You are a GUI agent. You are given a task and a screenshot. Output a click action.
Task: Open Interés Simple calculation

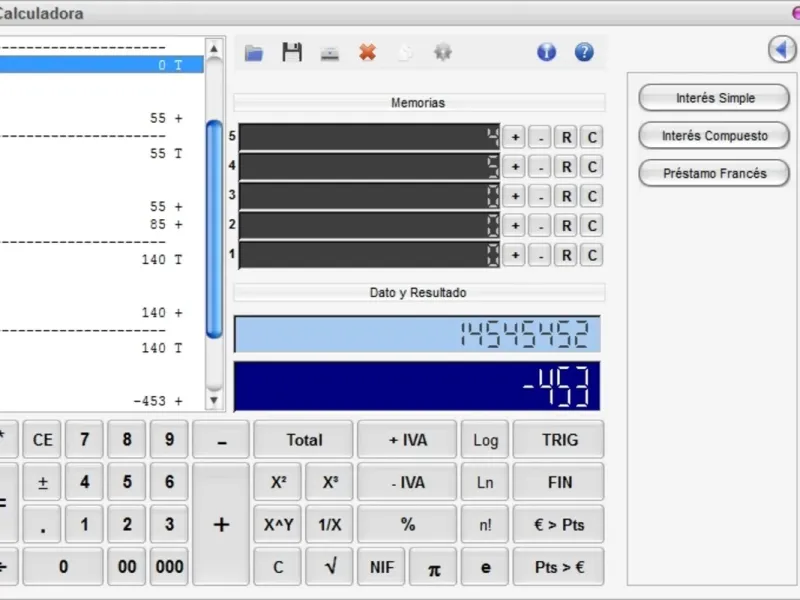(x=715, y=98)
